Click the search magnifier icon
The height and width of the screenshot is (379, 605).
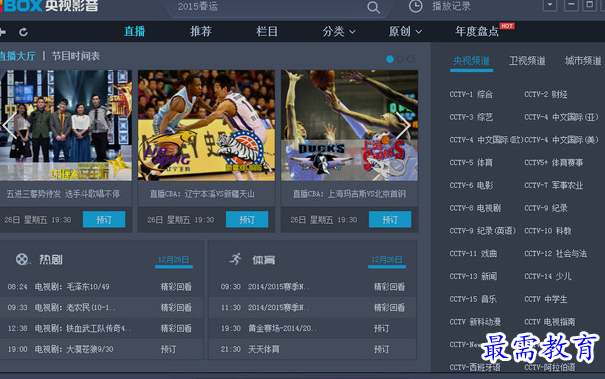373,7
